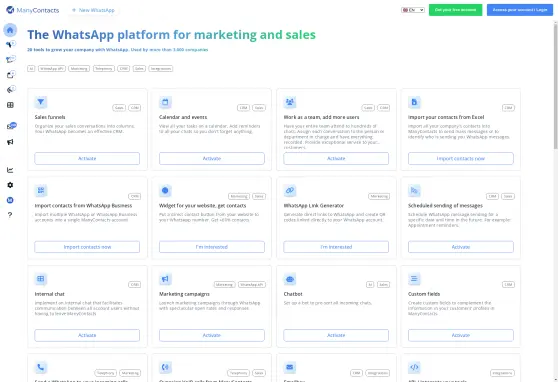The image size is (558, 382).
Task: Click the New WhatsApp button
Action: [93, 10]
